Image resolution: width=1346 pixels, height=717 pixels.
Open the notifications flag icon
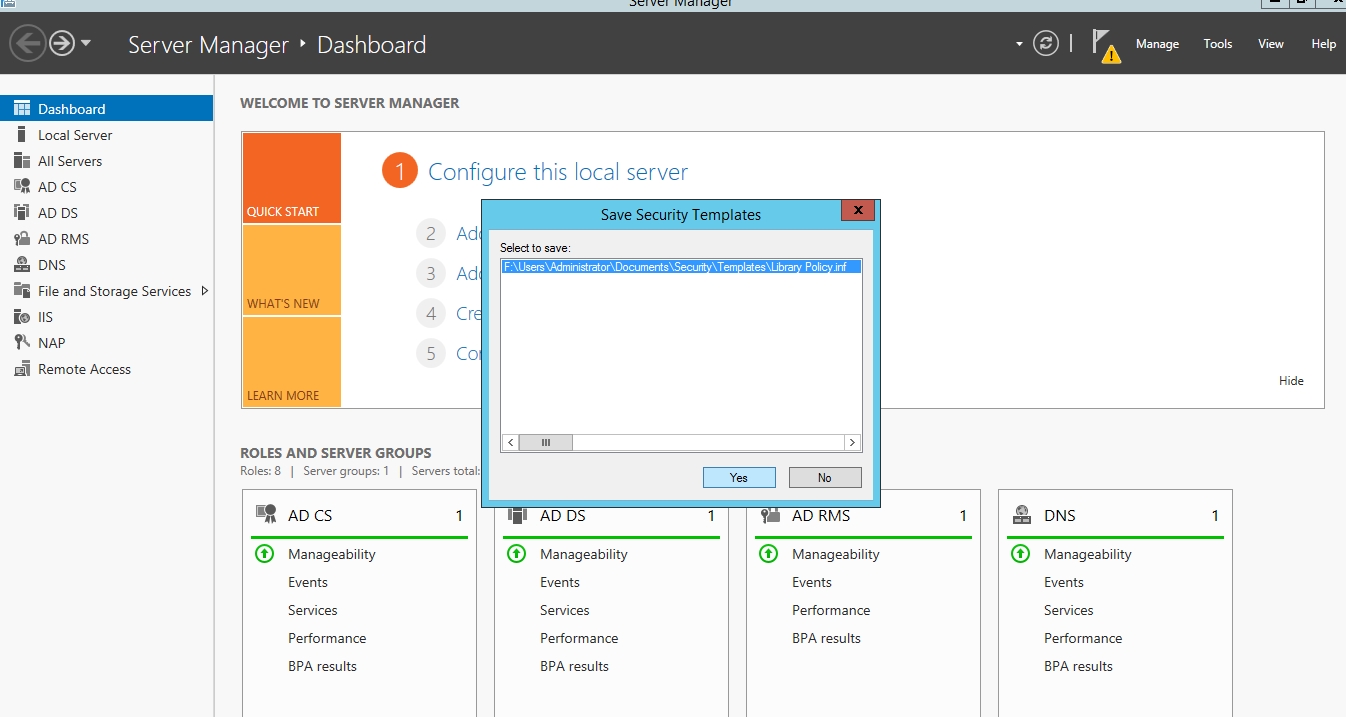pyautogui.click(x=1104, y=45)
